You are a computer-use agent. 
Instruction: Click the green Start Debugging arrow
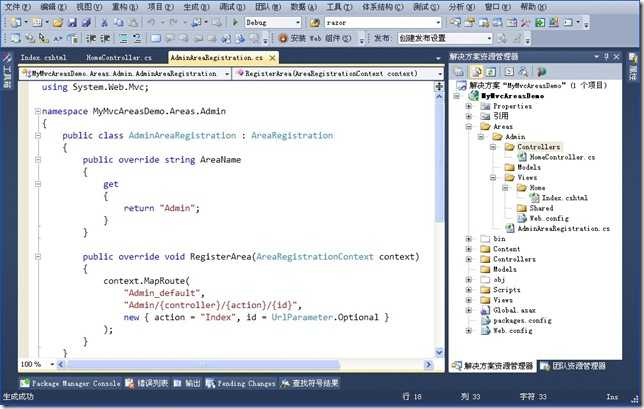pyautogui.click(x=235, y=22)
